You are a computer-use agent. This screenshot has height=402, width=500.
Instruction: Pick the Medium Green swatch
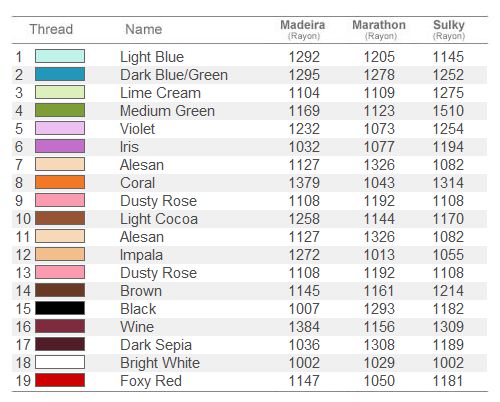click(60, 110)
